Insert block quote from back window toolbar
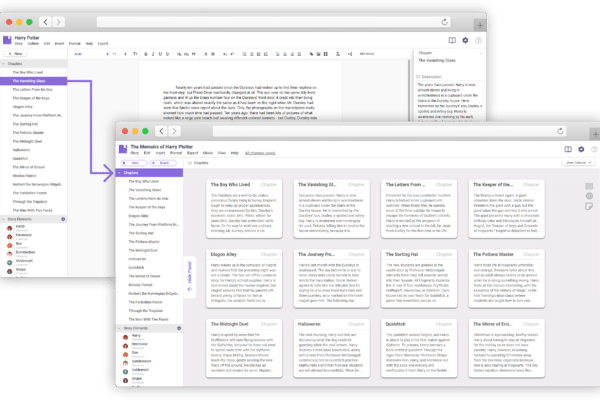 [x=194, y=54]
